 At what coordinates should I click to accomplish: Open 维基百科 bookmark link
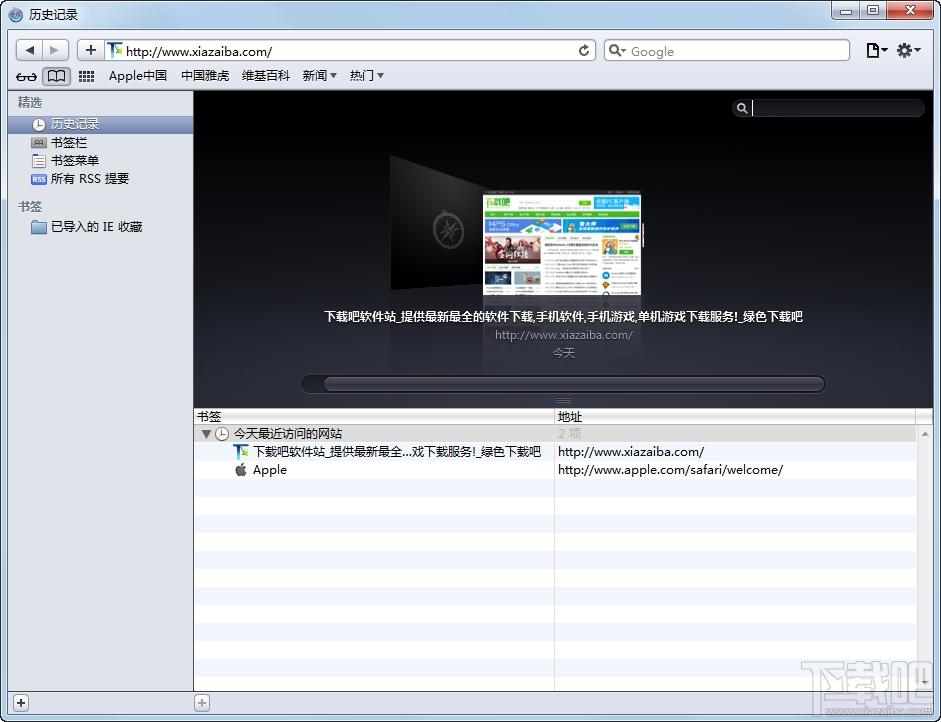pyautogui.click(x=265, y=76)
